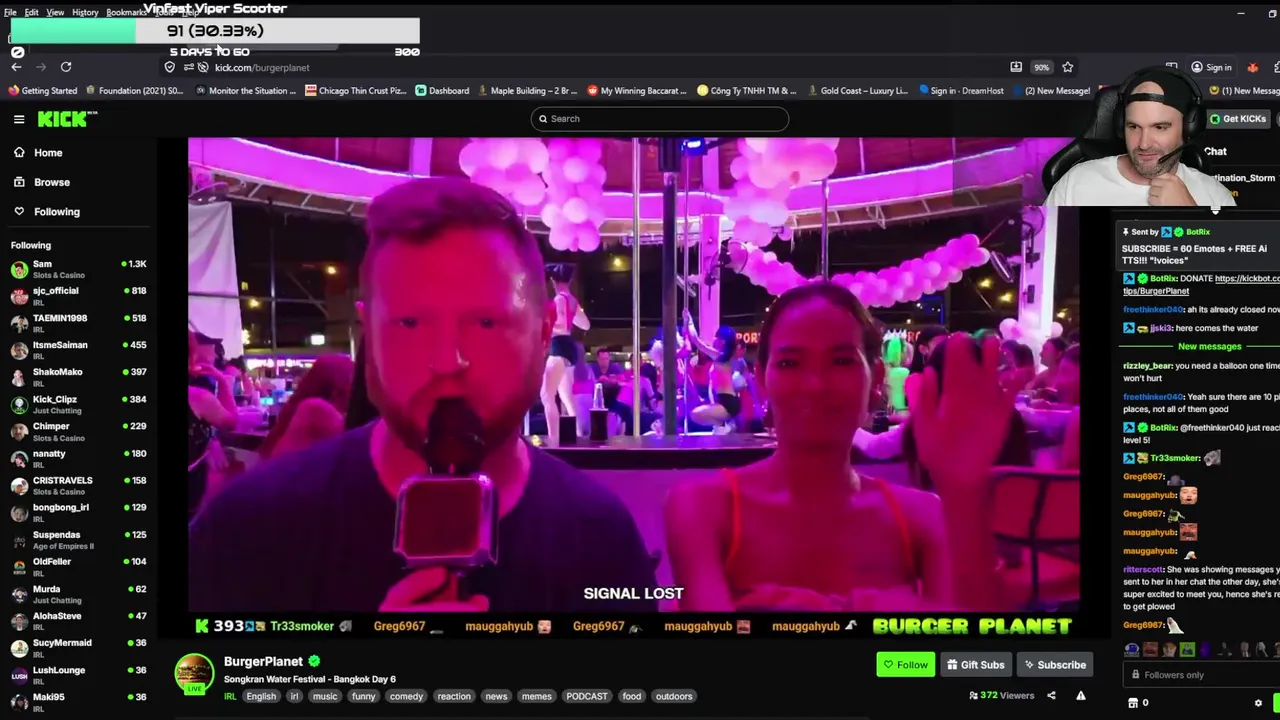
Task: Open the Dashboard bookmark
Action: tap(442, 91)
